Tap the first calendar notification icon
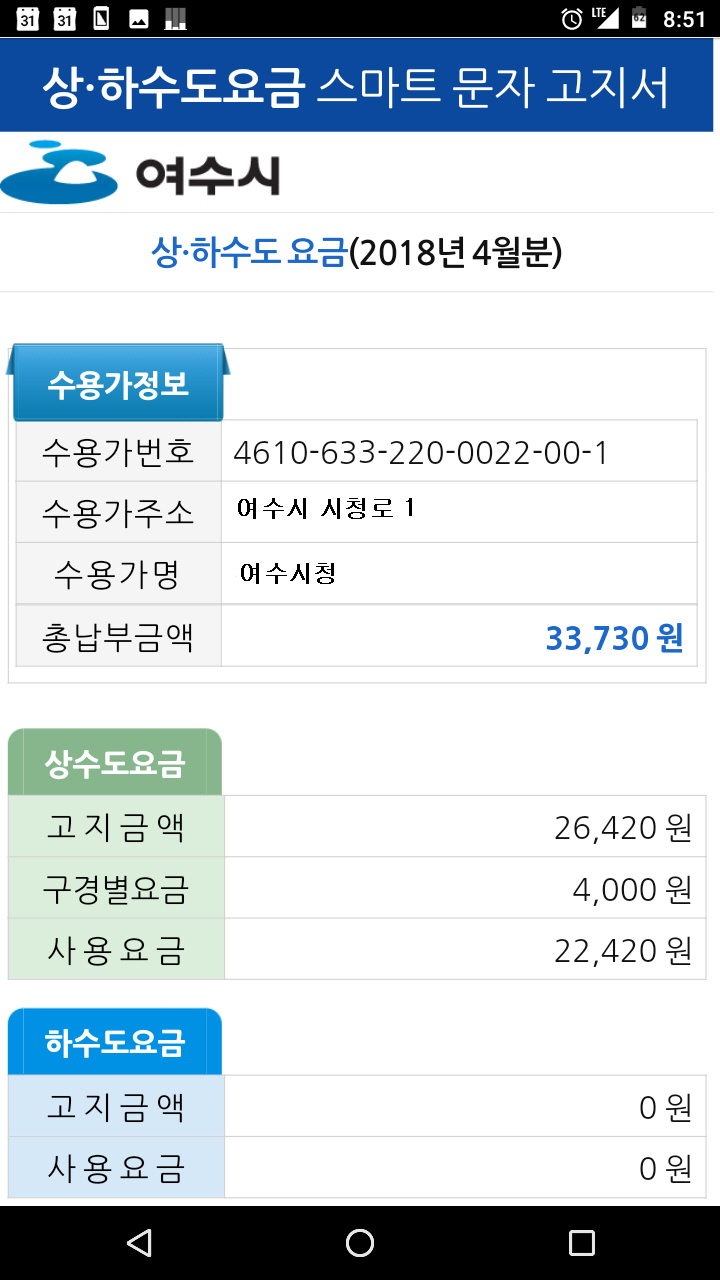 point(28,18)
